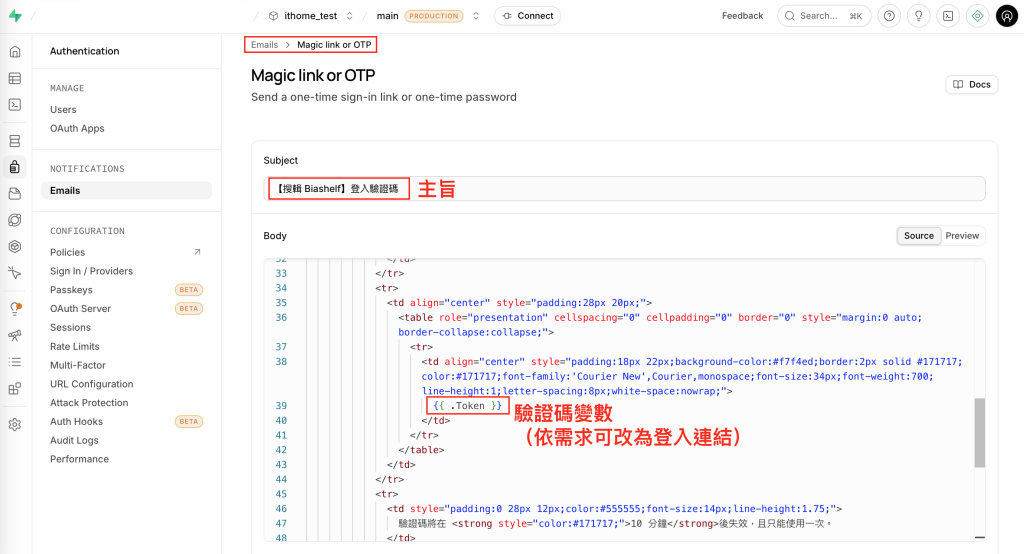Open Audit Logs page
The width and height of the screenshot is (1024, 554).
[x=74, y=441]
